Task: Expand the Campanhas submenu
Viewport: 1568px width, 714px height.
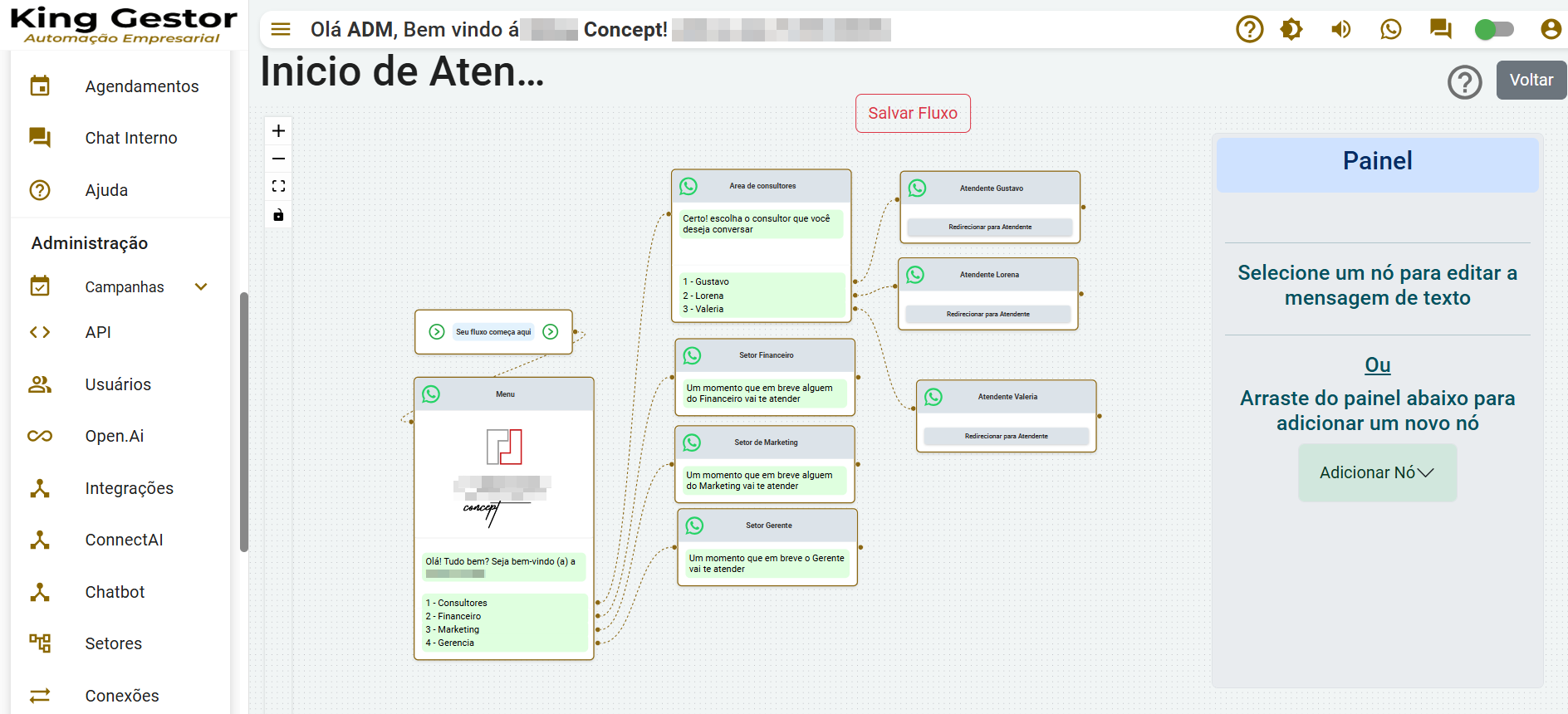Action: [x=200, y=287]
